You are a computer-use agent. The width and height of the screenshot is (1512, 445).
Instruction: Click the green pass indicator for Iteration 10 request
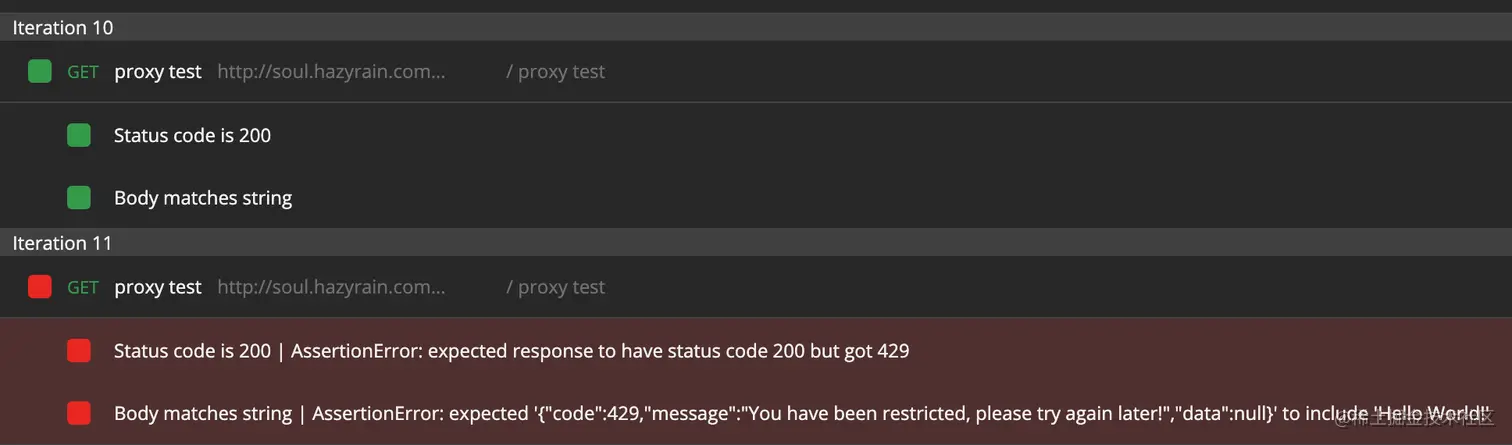(40, 71)
